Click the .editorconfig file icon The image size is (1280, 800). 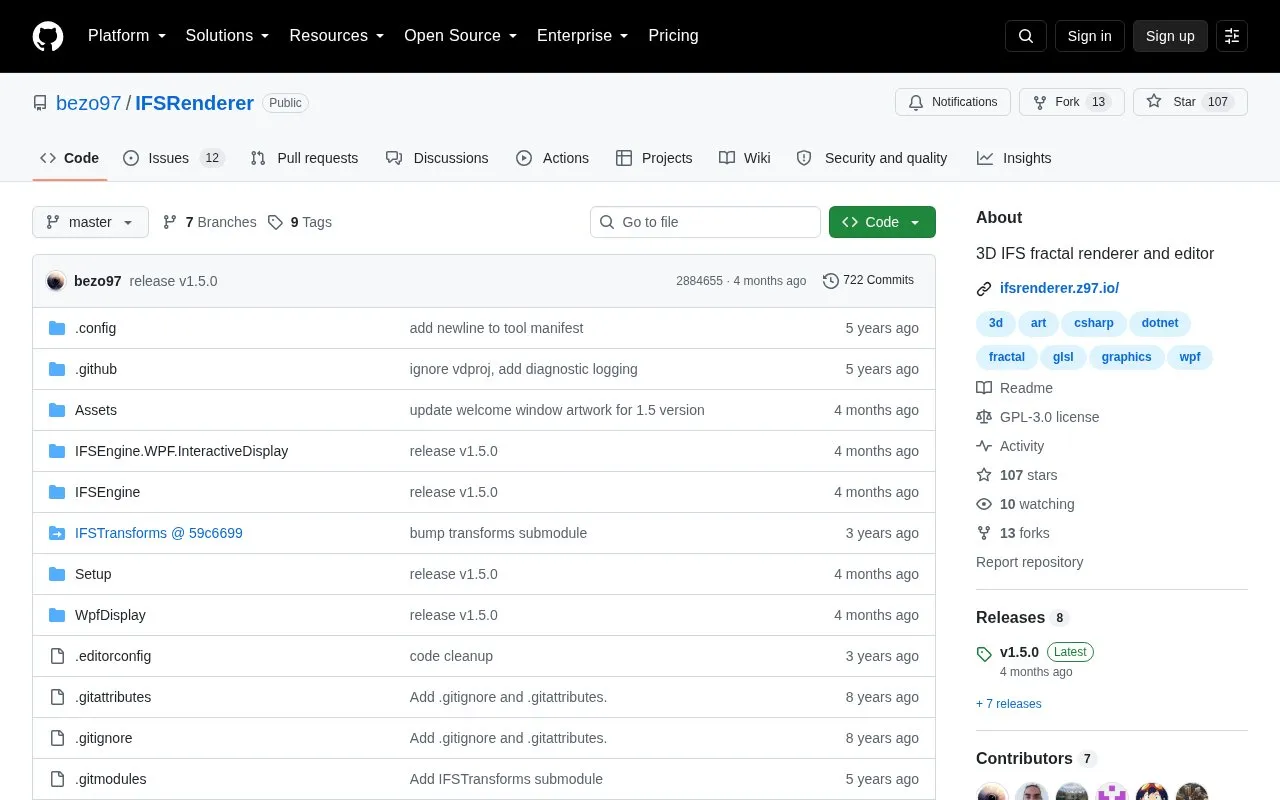(57, 656)
